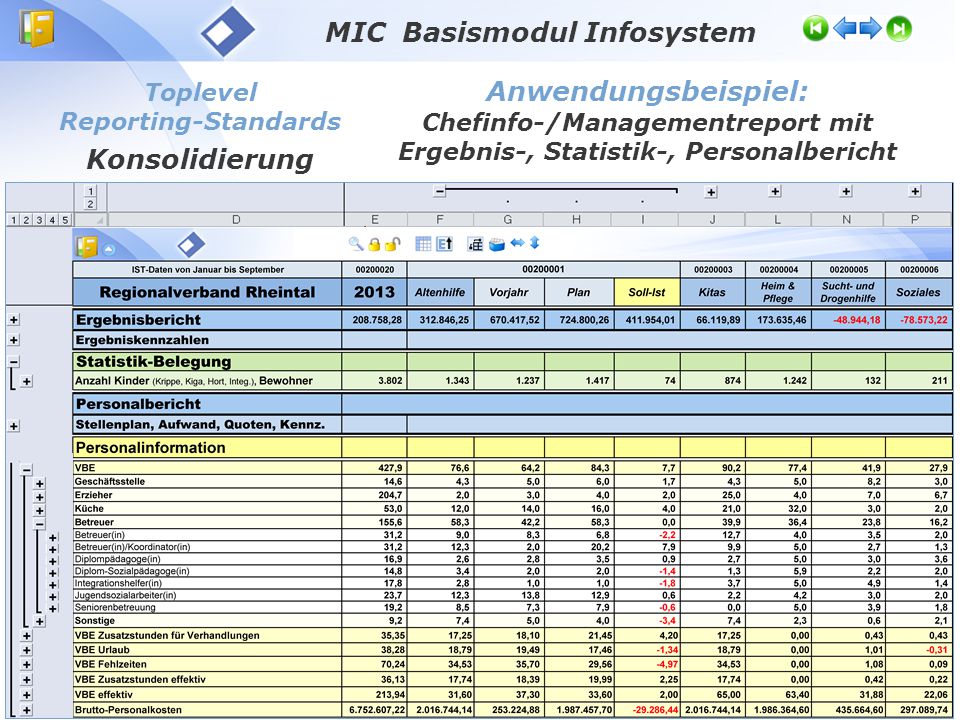Click the closed padlock icon

pos(374,244)
